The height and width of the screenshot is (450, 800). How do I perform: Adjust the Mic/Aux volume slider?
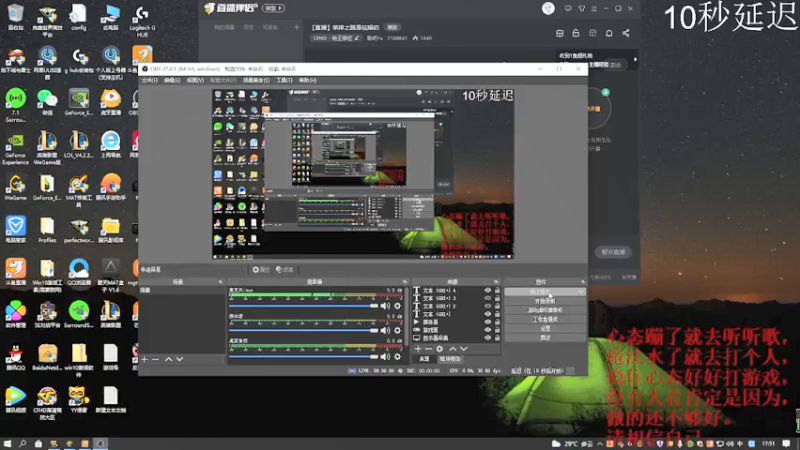[x=304, y=306]
